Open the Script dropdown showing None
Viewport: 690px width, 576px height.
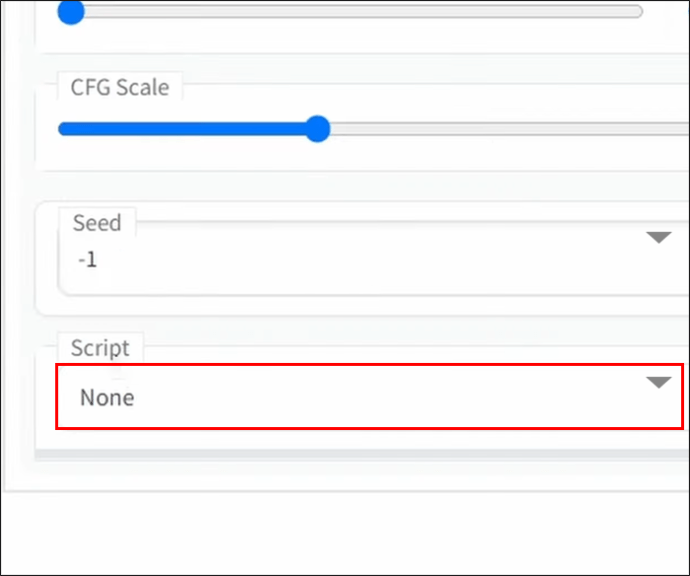pyautogui.click(x=368, y=397)
